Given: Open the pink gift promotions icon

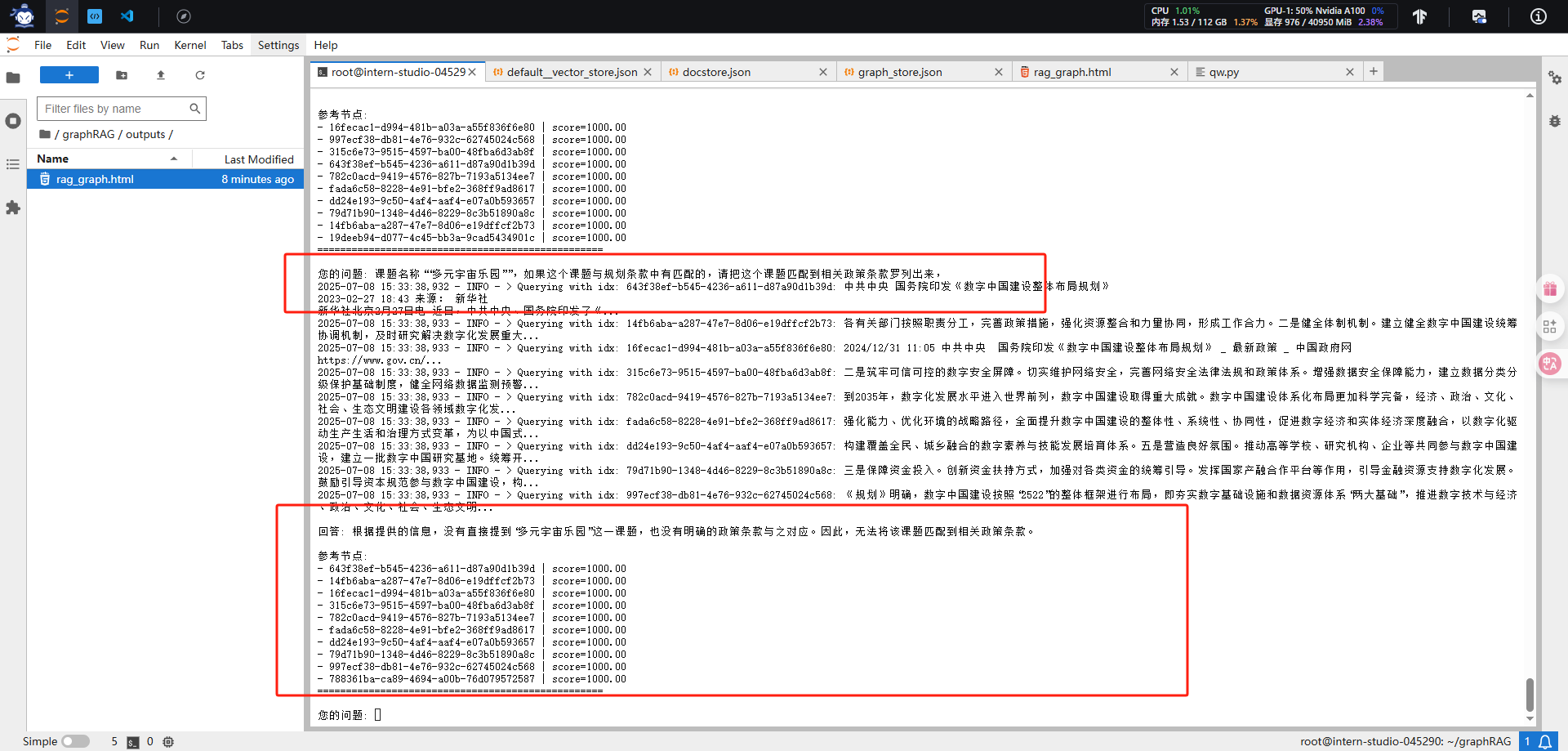Looking at the screenshot, I should point(1551,288).
